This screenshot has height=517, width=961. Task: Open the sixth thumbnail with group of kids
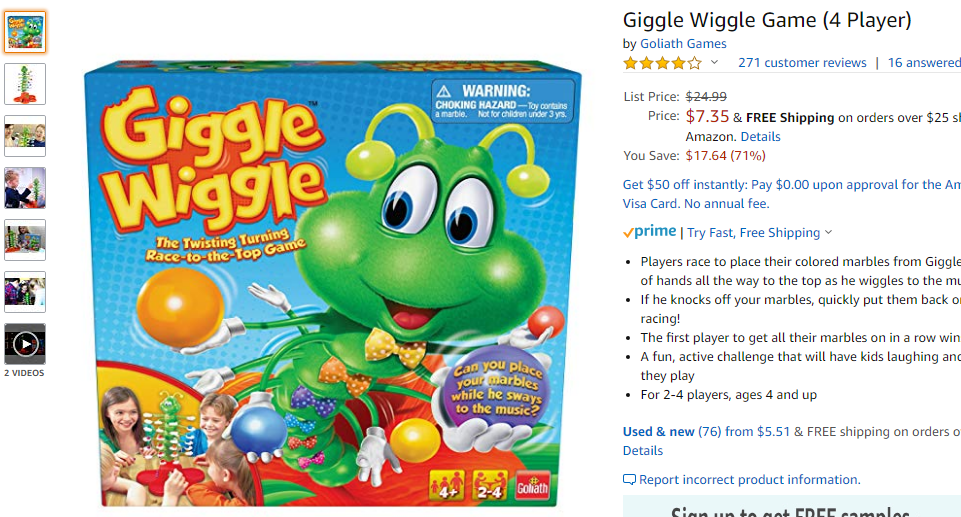click(x=25, y=292)
